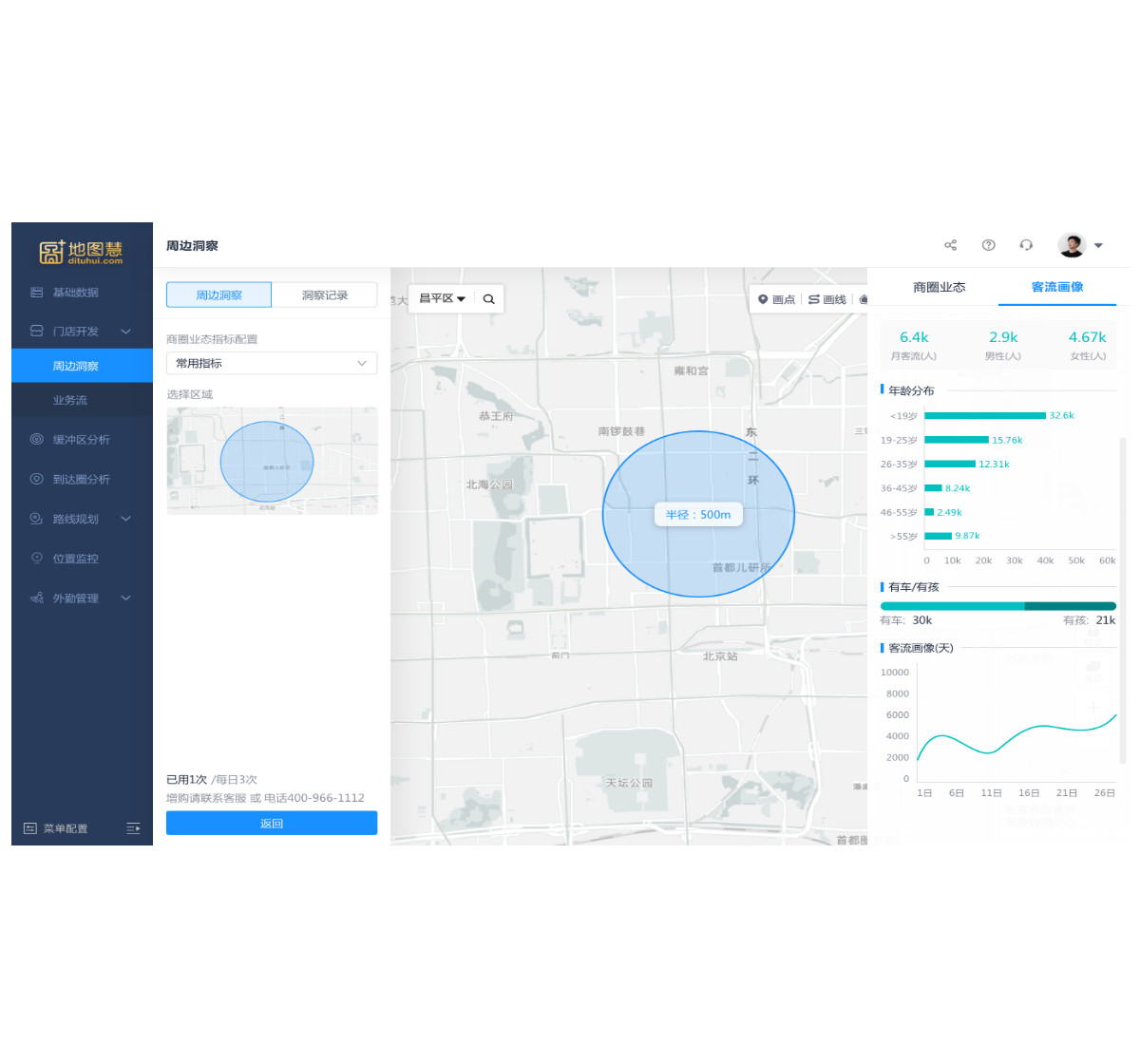The width and height of the screenshot is (1140, 1064).
Task: Click the map search magnifier icon
Action: 488,299
